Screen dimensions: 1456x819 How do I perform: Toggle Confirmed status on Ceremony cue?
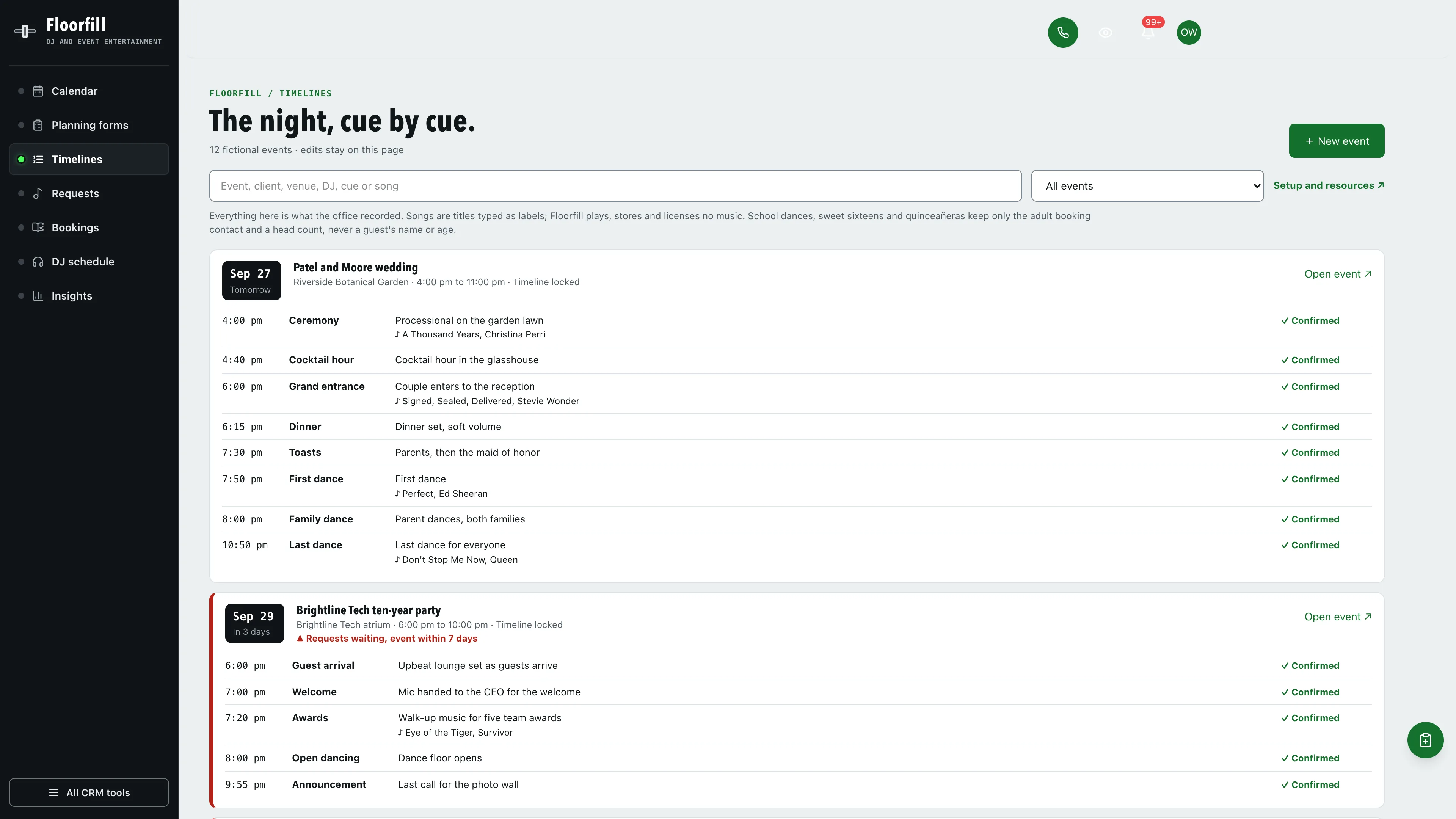pyautogui.click(x=1310, y=320)
